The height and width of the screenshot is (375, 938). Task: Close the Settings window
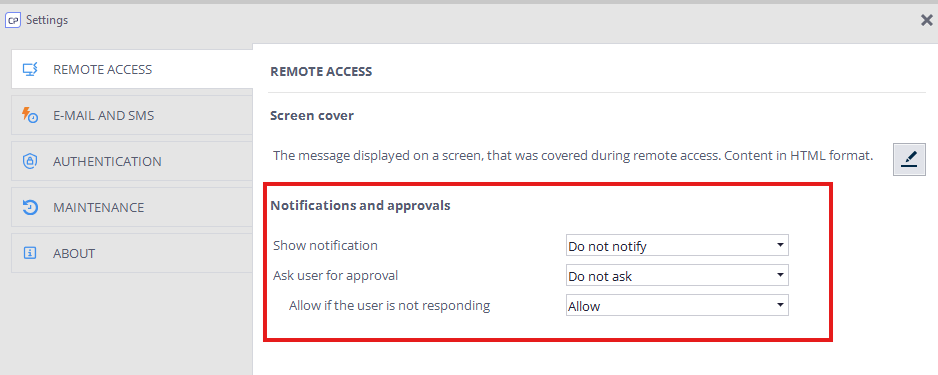click(x=926, y=20)
